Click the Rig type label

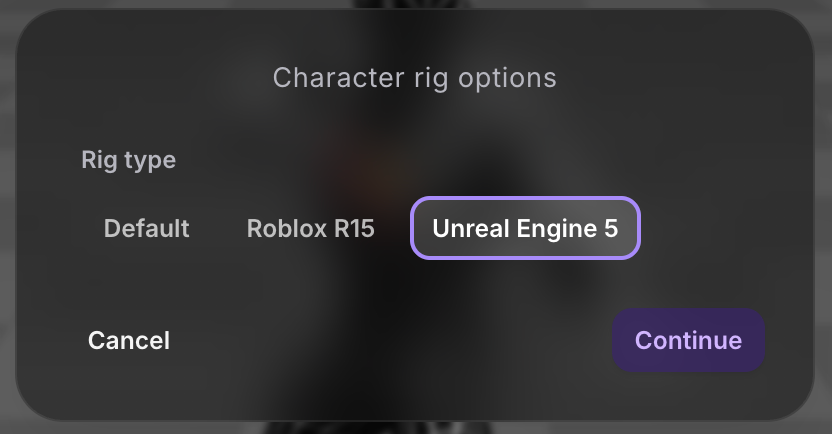[128, 160]
